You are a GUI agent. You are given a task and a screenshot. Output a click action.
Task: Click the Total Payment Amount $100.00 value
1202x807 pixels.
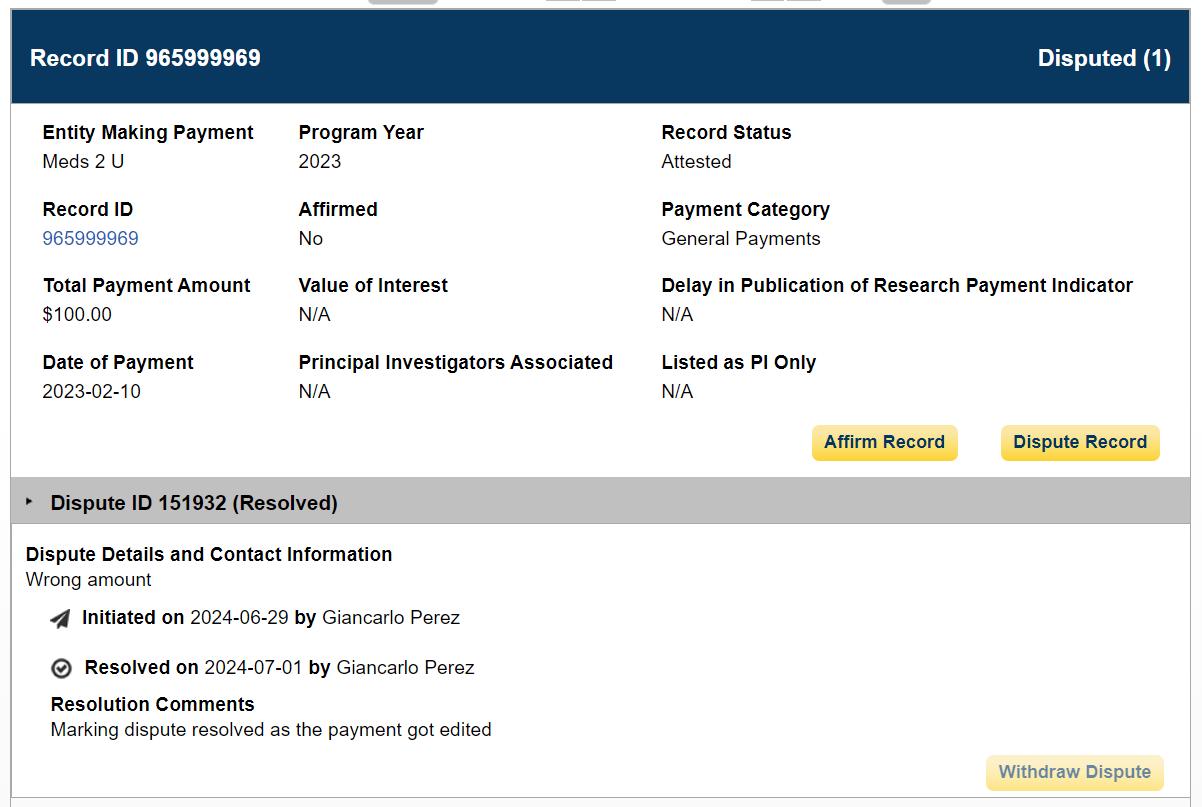tap(77, 314)
